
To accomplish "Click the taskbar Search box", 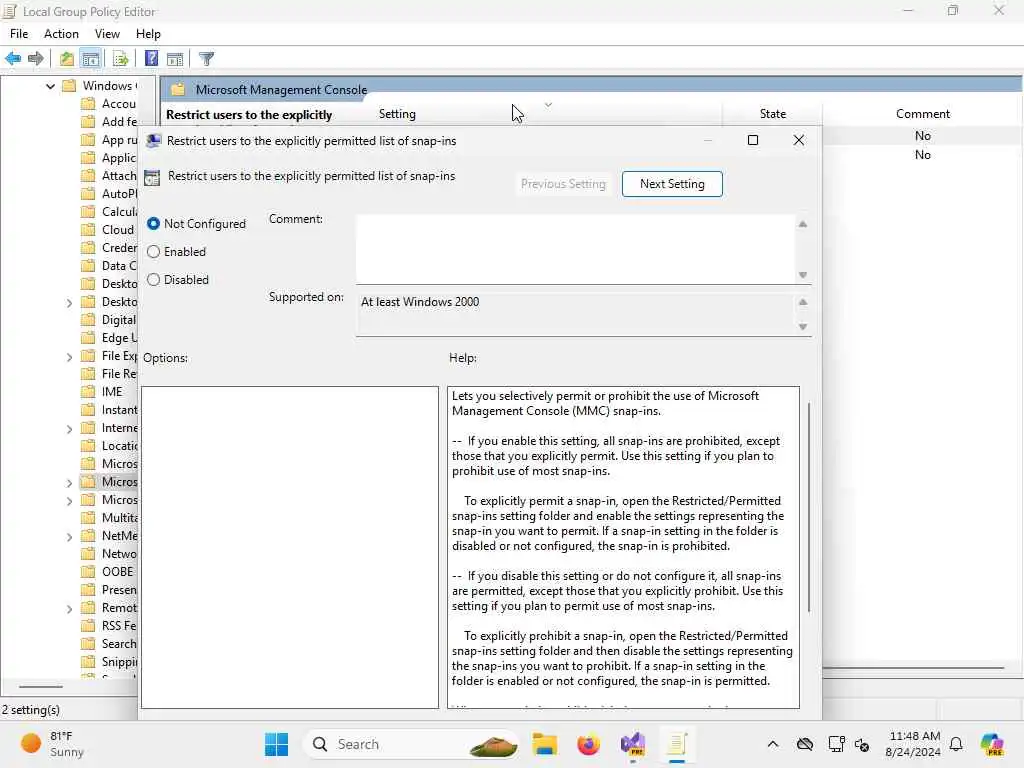I will tap(413, 744).
